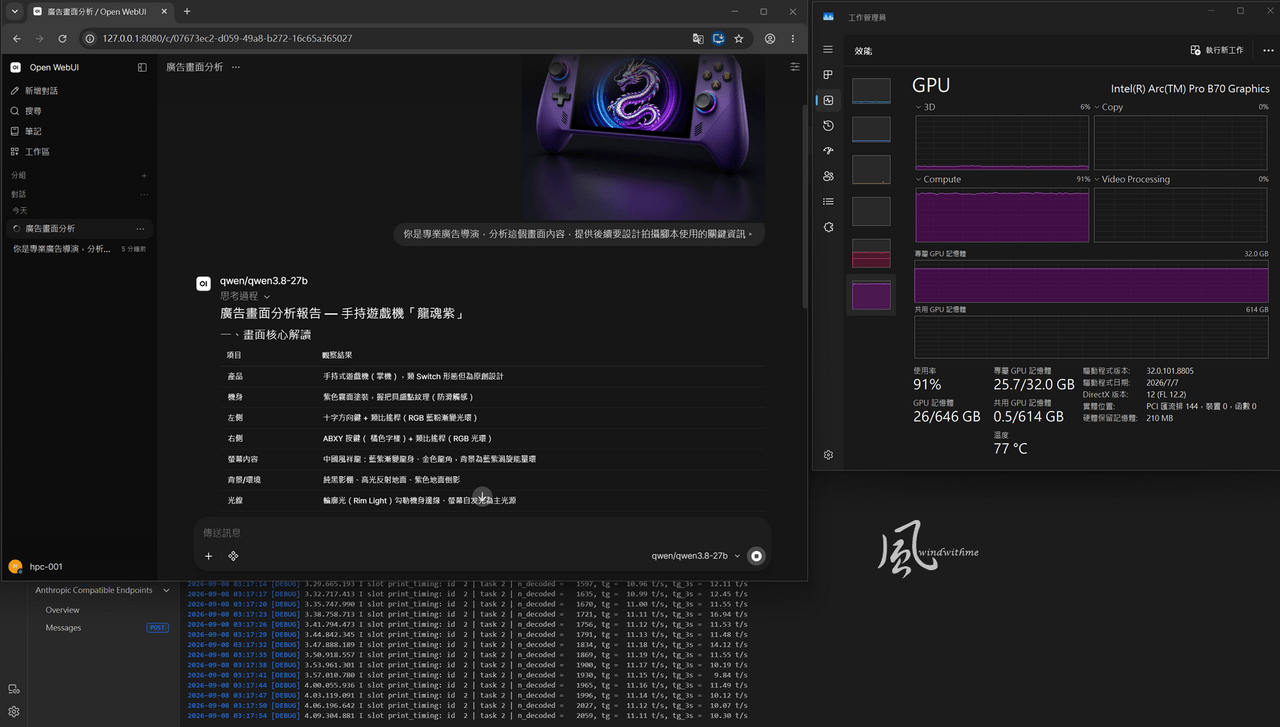Click 執行新工作 run new task button
The height and width of the screenshot is (727, 1280).
[x=1217, y=50]
